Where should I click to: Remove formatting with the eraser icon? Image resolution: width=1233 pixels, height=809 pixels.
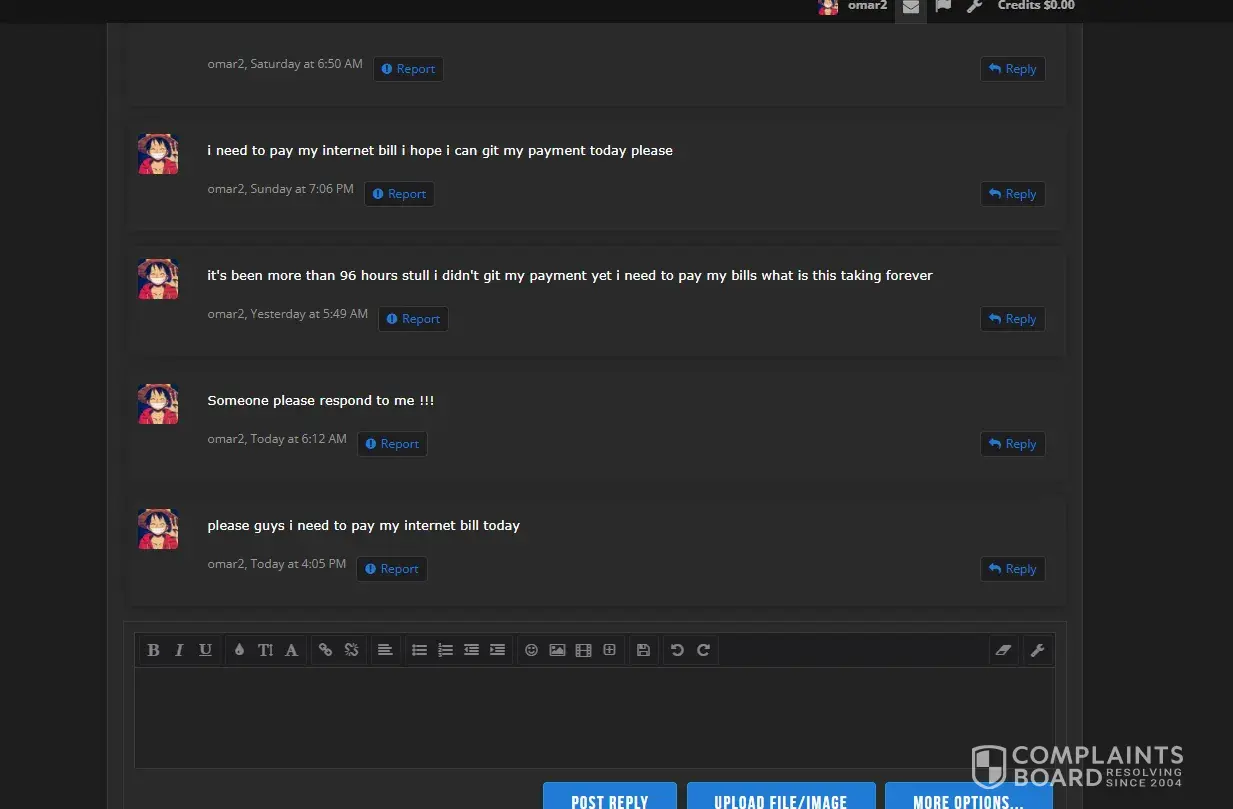[x=1004, y=650]
